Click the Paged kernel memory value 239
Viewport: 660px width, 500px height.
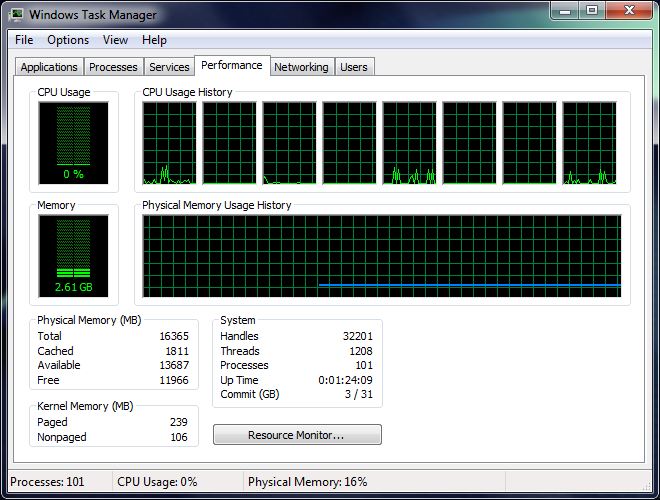point(178,422)
